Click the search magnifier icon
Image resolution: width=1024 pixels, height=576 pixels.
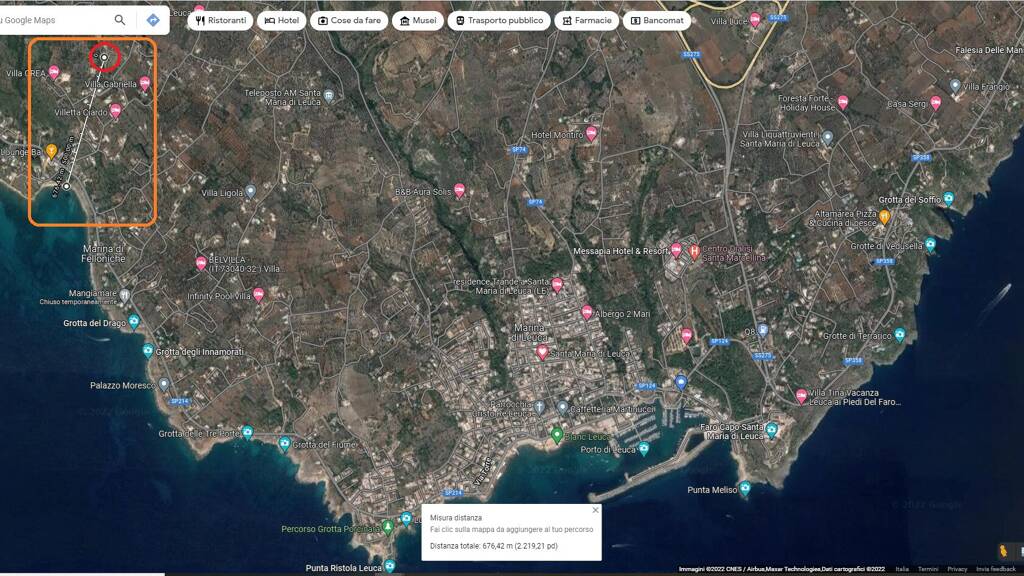(120, 20)
